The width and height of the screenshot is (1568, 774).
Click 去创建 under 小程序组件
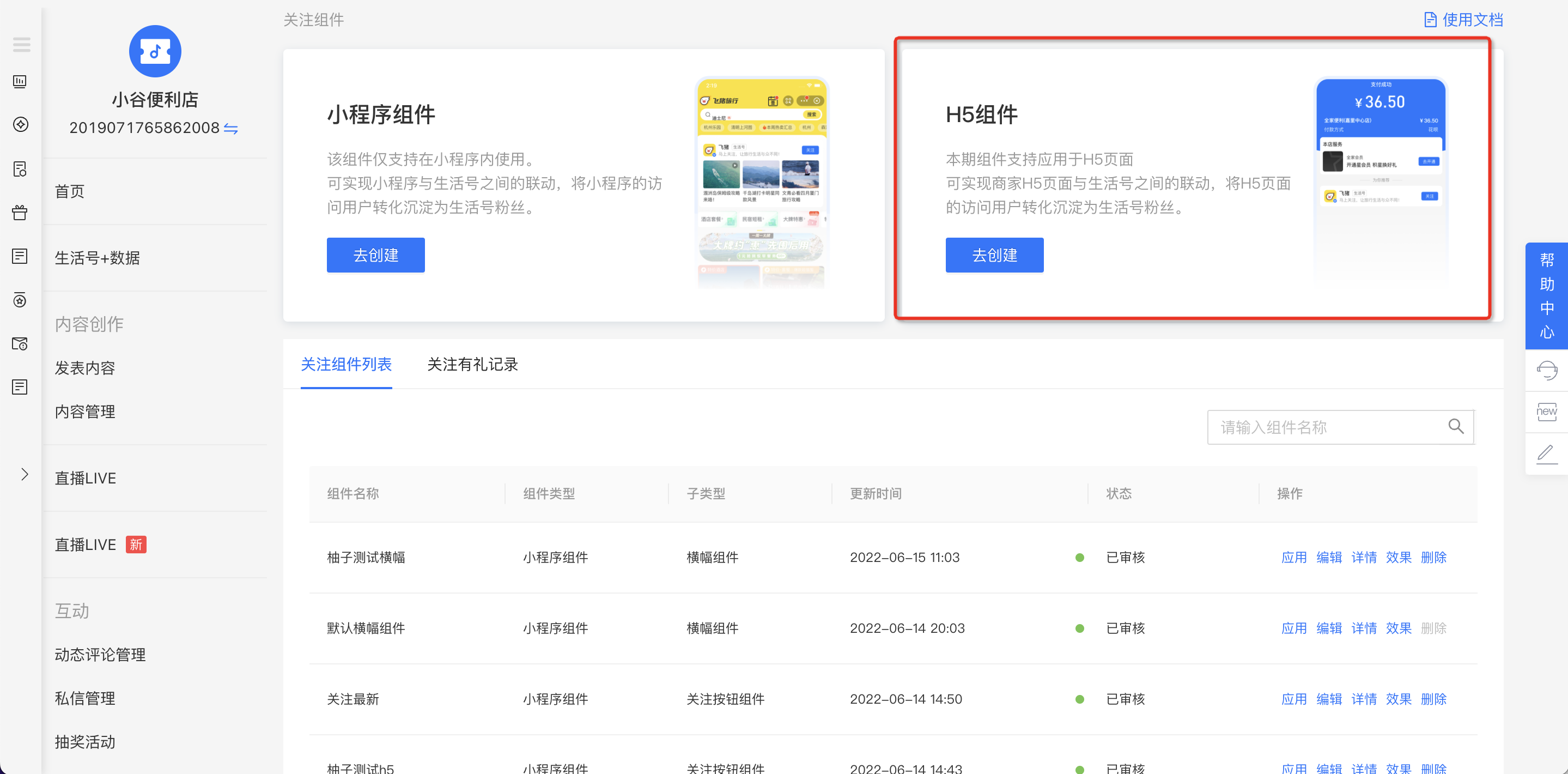[375, 255]
